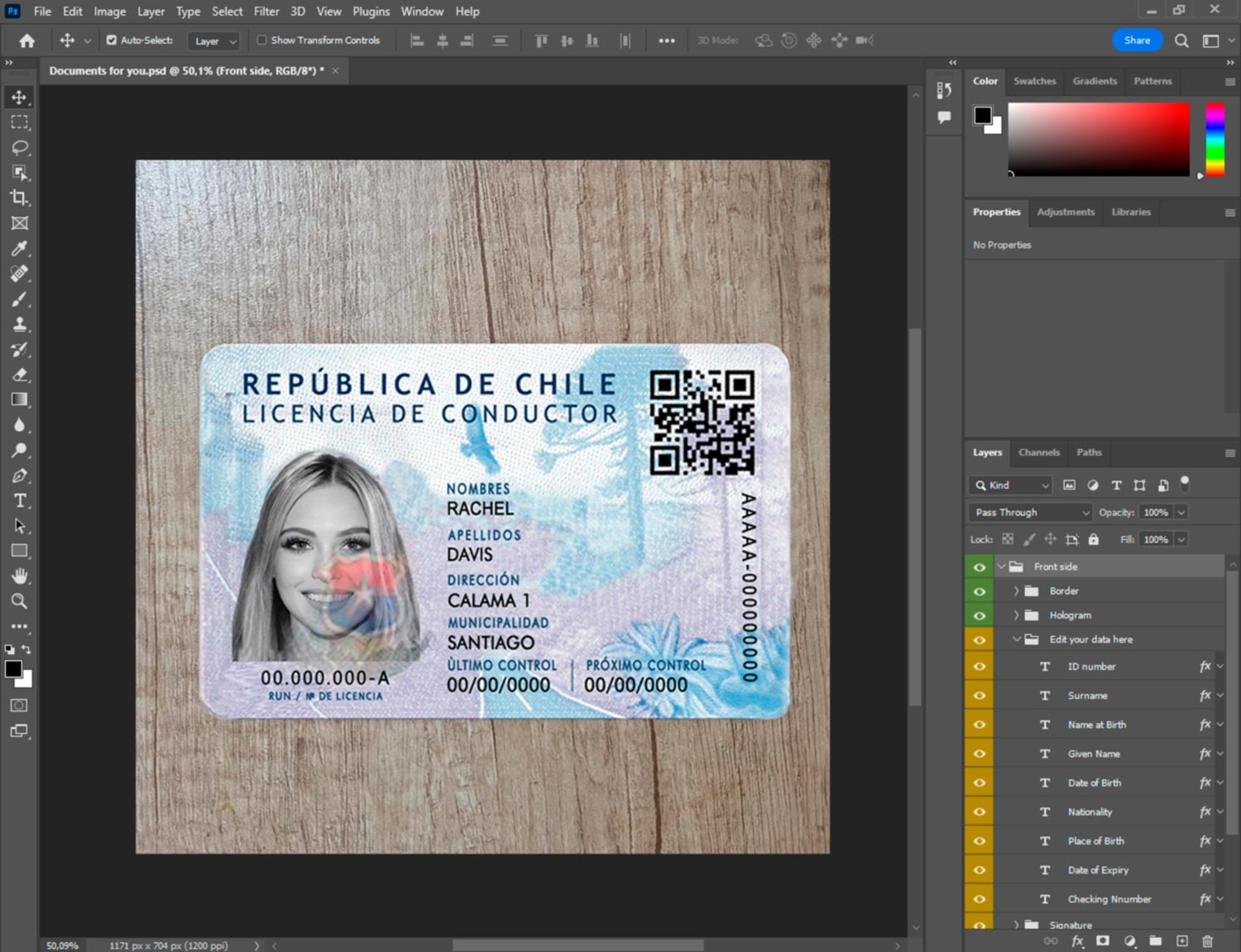Switch to the Channels tab
1241x952 pixels.
(x=1038, y=452)
